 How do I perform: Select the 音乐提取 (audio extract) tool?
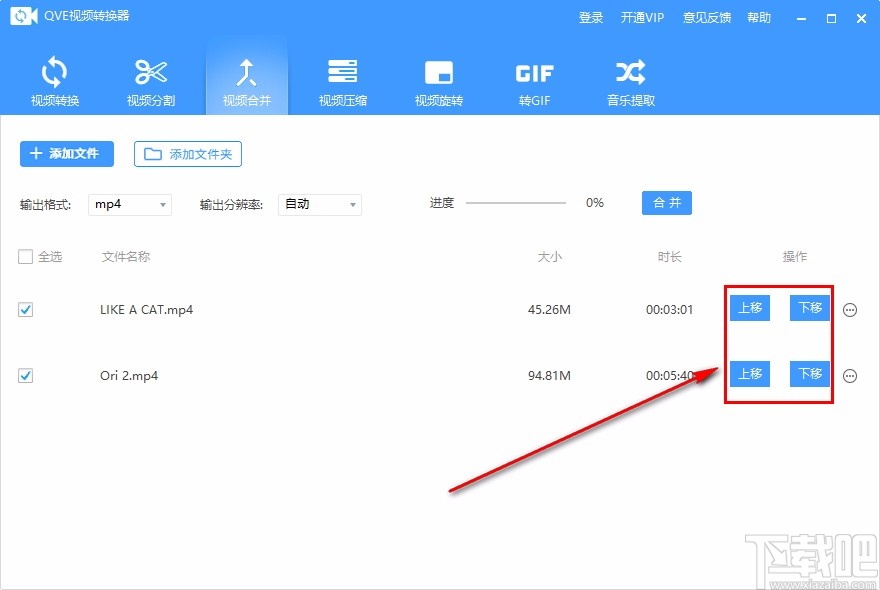coord(628,80)
